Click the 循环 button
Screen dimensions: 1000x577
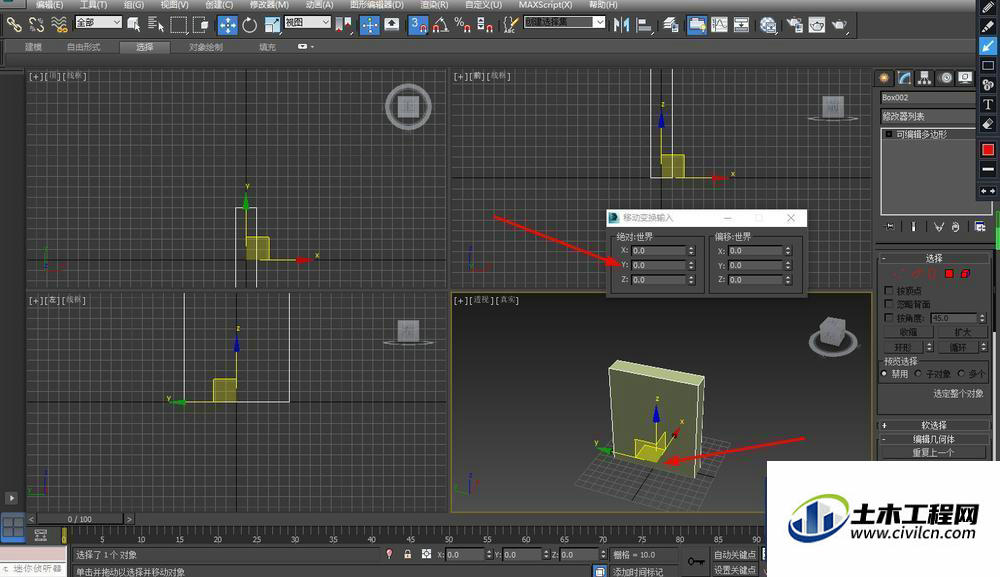[958, 347]
